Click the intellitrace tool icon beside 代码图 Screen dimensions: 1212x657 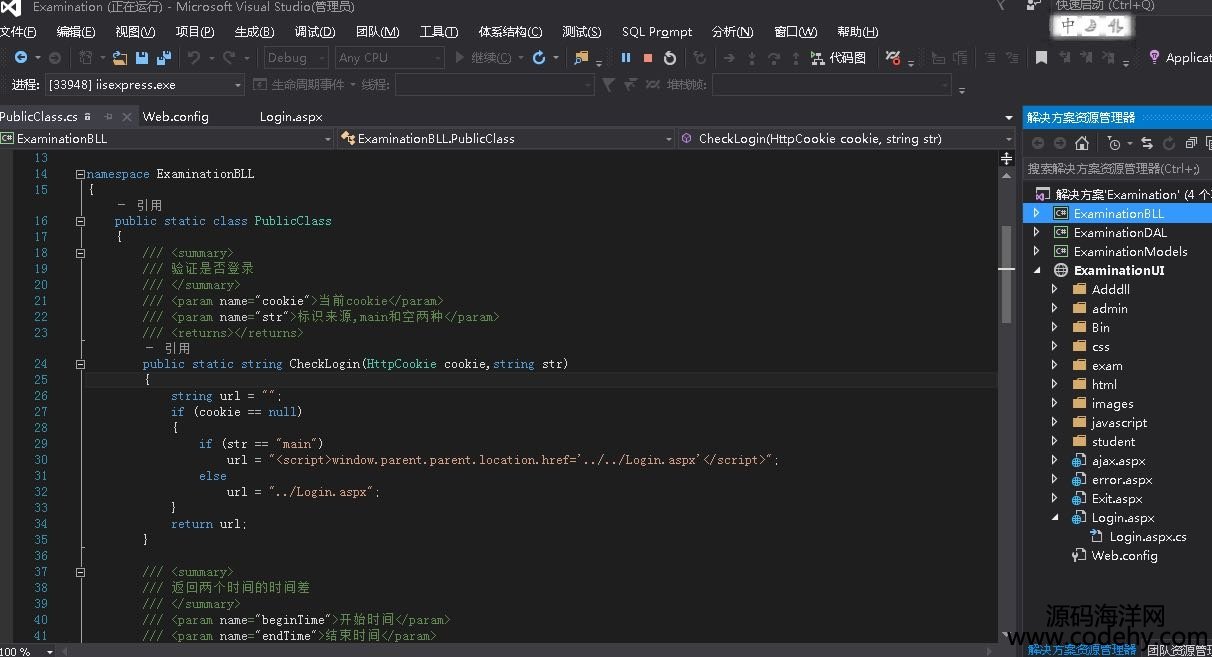pos(893,58)
